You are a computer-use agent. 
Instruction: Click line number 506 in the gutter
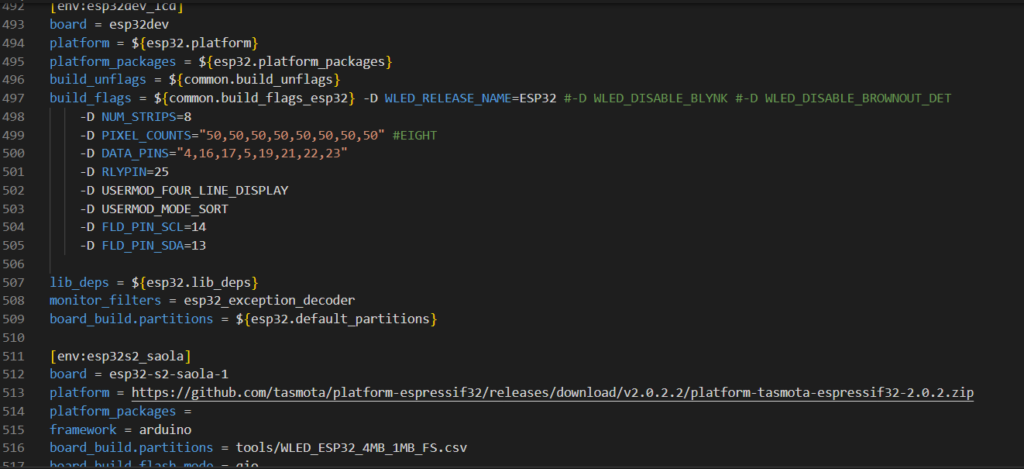tap(14, 264)
